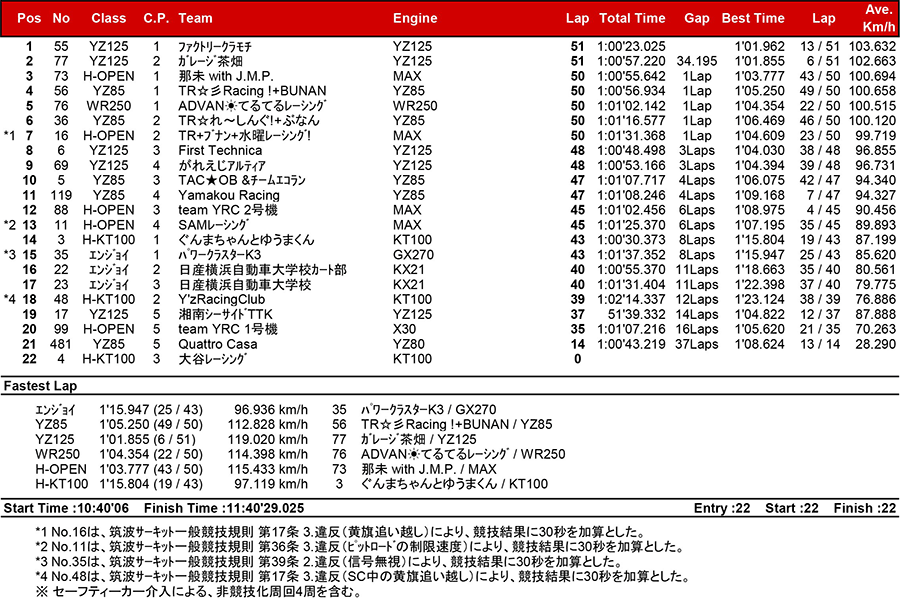Click the "Fastest Lap" section heading
The image size is (900, 600).
pos(40,386)
